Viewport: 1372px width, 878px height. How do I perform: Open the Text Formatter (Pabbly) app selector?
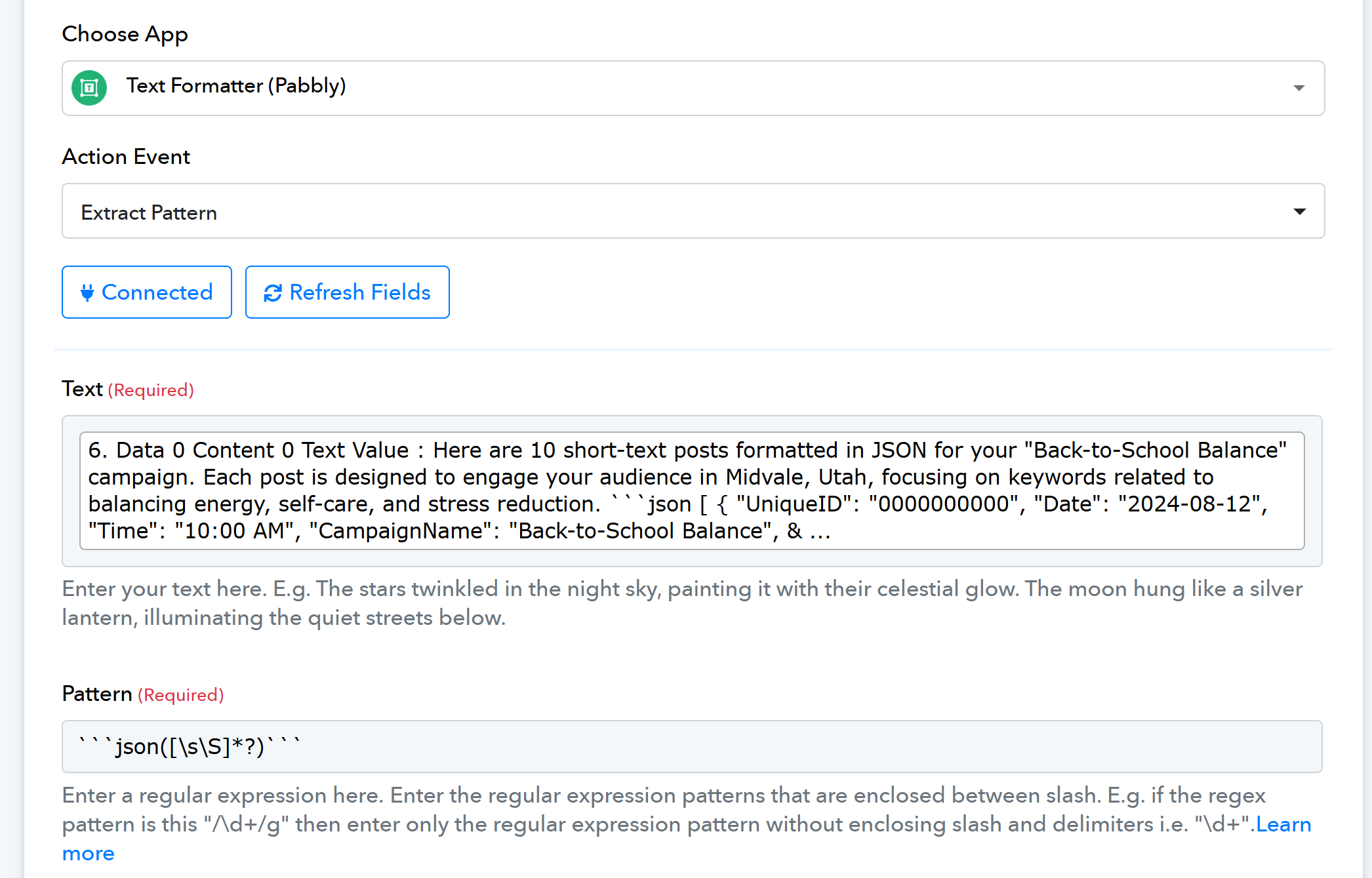tap(693, 88)
